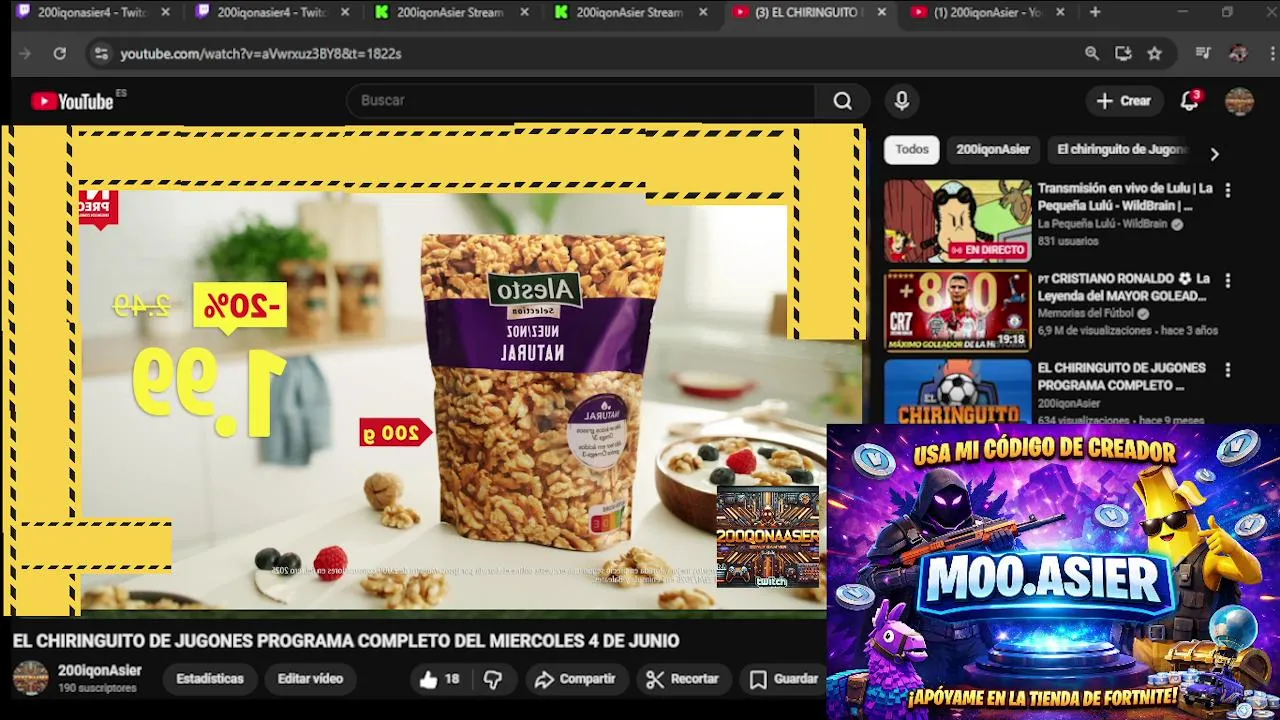Screen dimensions: 1280x720
Task: Open El Chiringuito recommended video thumbnail
Action: pyautogui.click(x=957, y=391)
